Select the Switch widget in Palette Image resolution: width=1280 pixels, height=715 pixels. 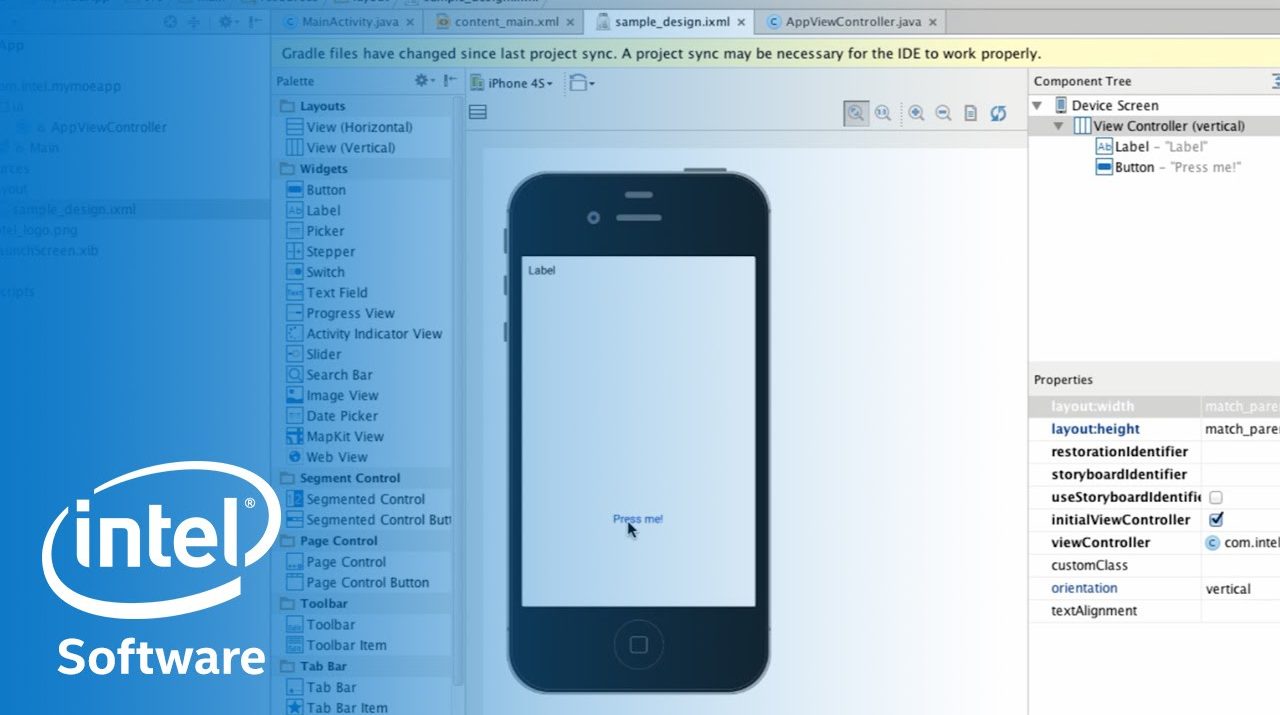pos(325,272)
